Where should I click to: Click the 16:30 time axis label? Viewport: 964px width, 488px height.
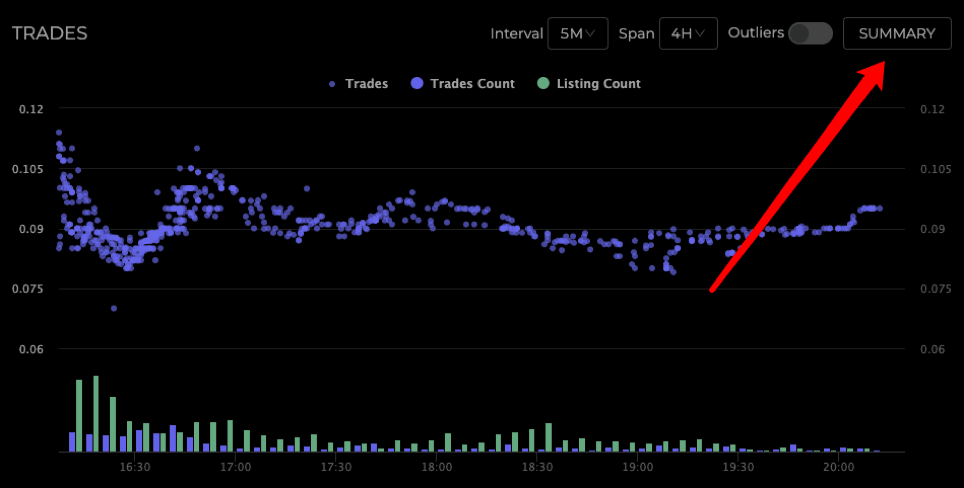[x=135, y=467]
